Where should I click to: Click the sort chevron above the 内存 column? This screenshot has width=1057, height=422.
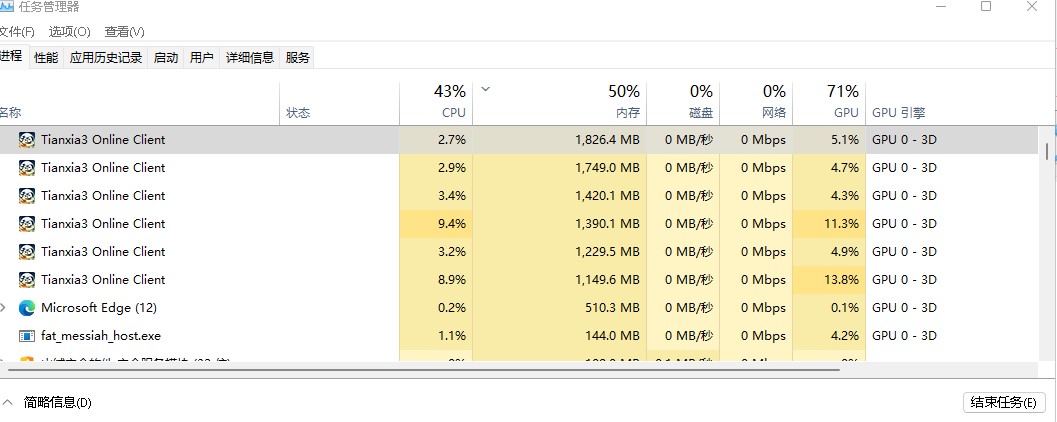pyautogui.click(x=484, y=89)
